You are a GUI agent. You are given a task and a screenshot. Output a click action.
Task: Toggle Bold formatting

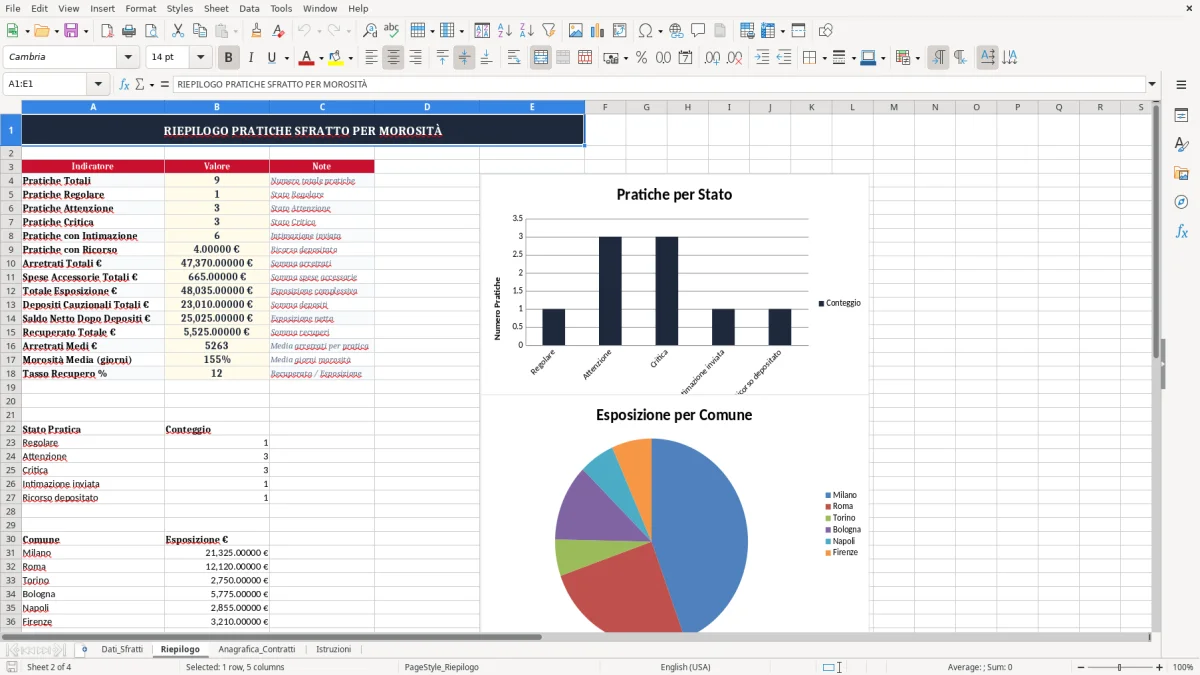[x=229, y=58]
